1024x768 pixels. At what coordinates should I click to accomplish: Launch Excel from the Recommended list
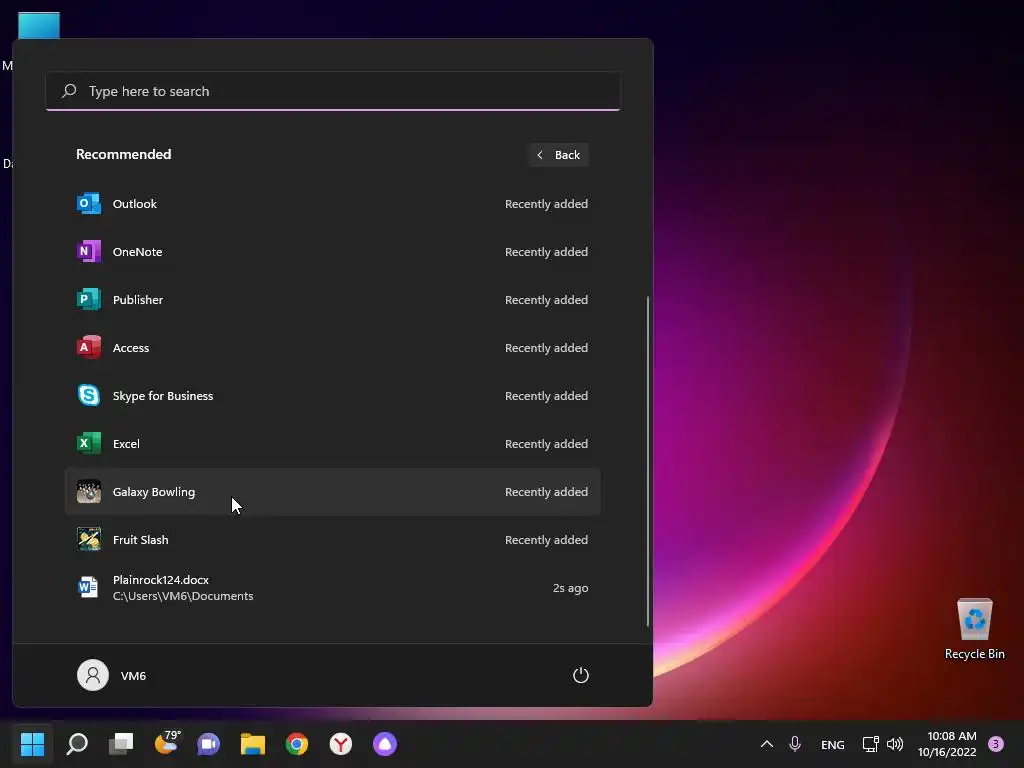[332, 443]
